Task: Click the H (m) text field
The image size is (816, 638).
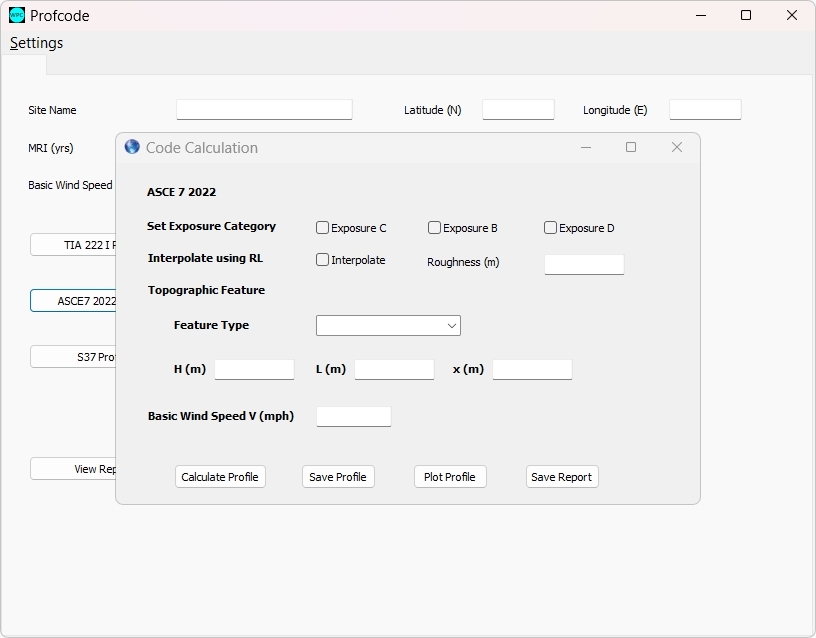Action: [254, 370]
